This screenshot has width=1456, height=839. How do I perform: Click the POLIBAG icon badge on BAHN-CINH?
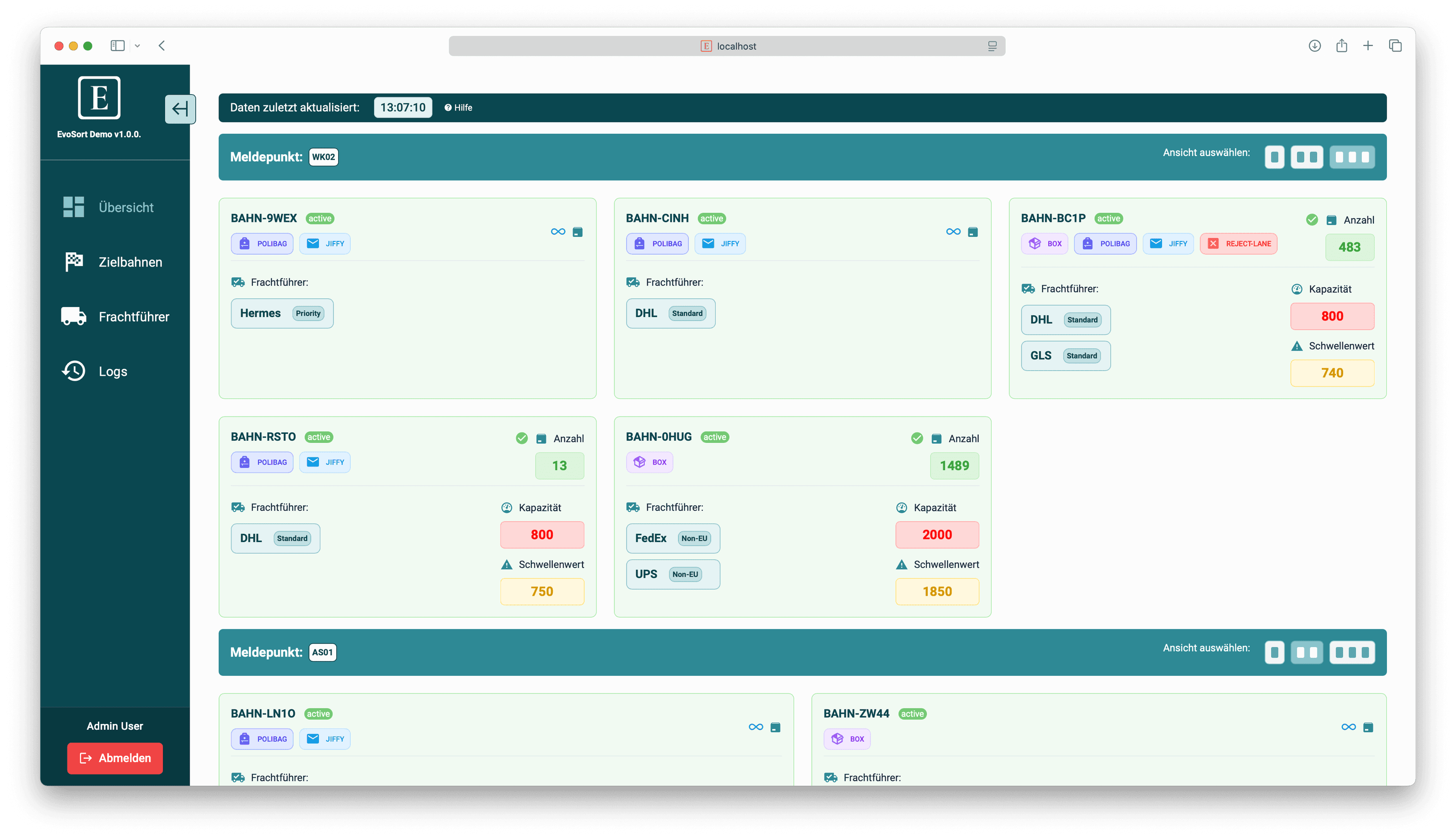click(639, 243)
